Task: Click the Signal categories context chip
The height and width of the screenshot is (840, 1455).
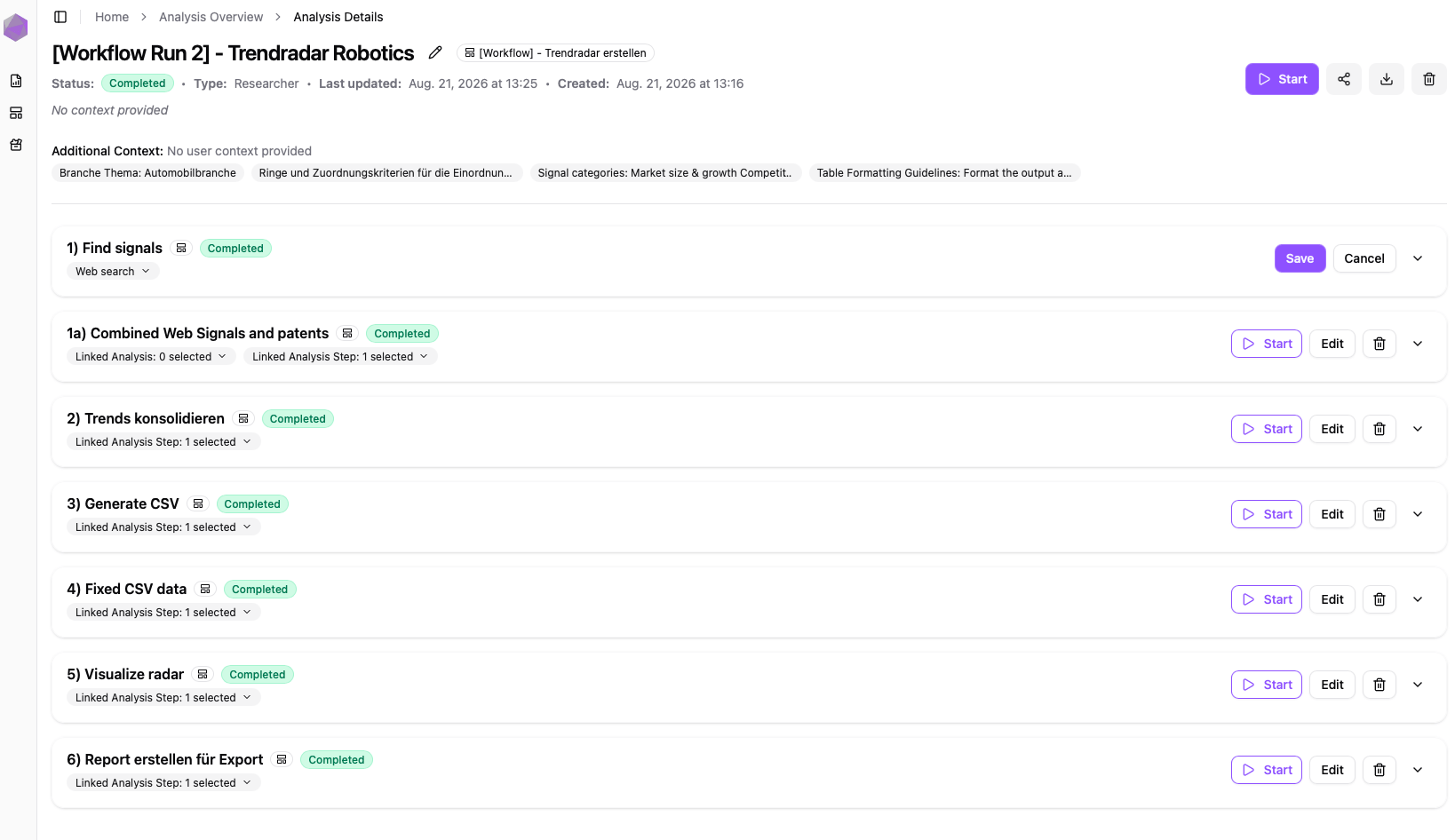Action: [665, 173]
